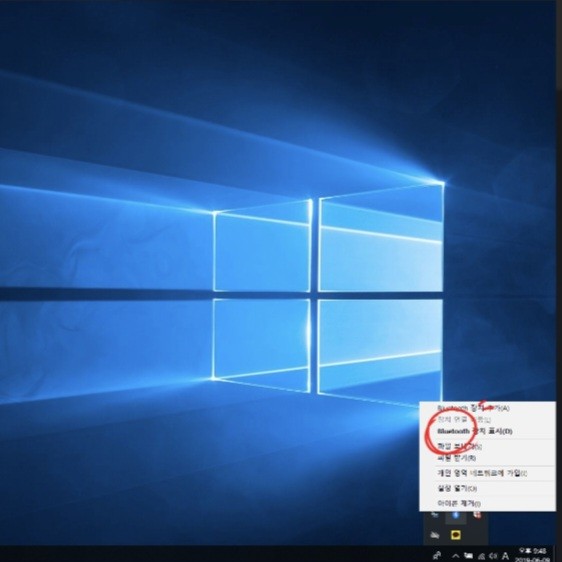The height and width of the screenshot is (562, 562).
Task: Open the network Wi-Fi taskbar icon
Action: 481,556
